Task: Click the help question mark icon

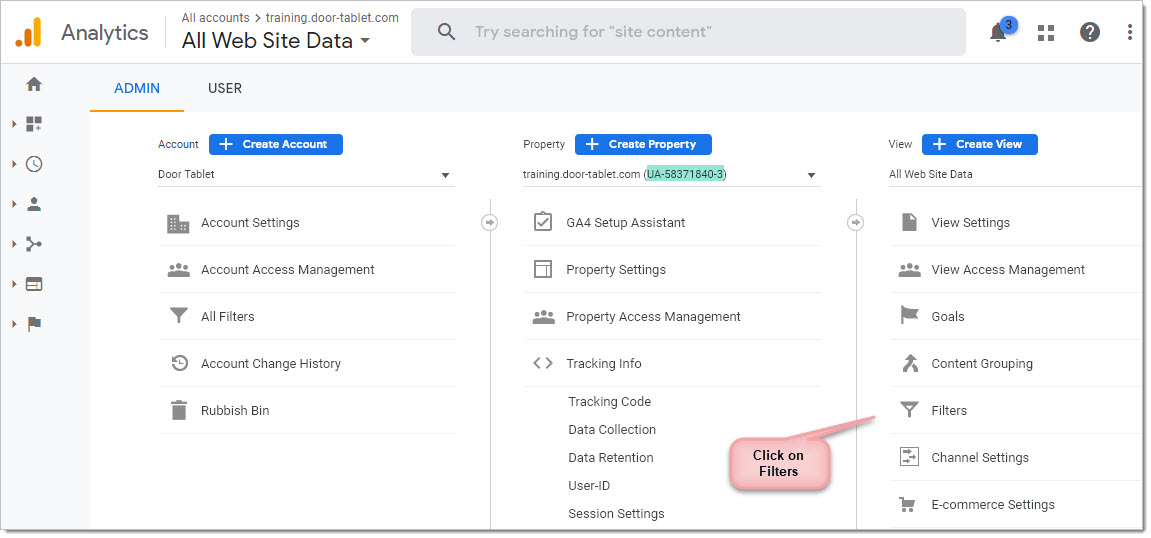Action: 1089,32
